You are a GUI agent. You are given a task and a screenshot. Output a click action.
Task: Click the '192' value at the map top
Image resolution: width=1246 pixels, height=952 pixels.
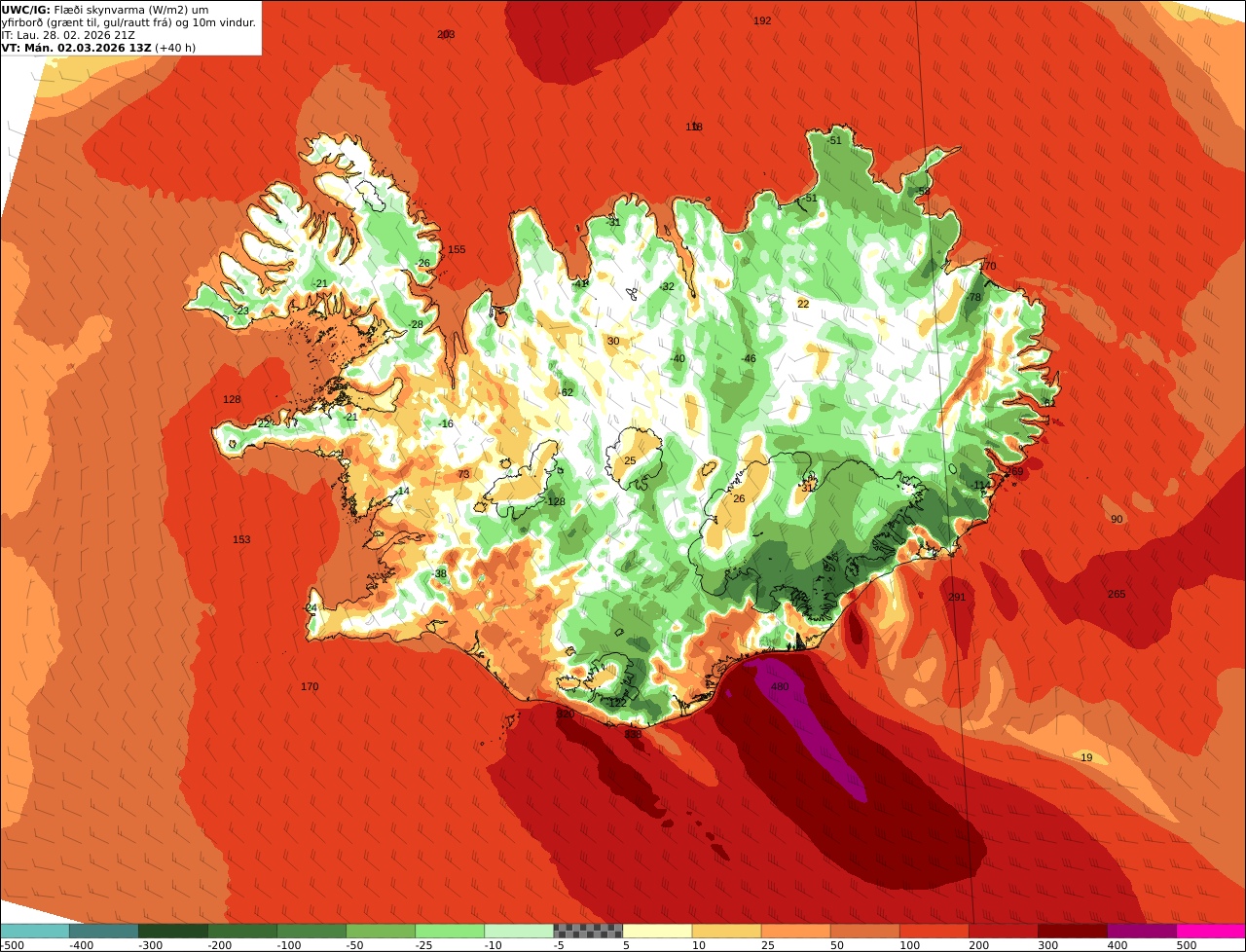762,20
